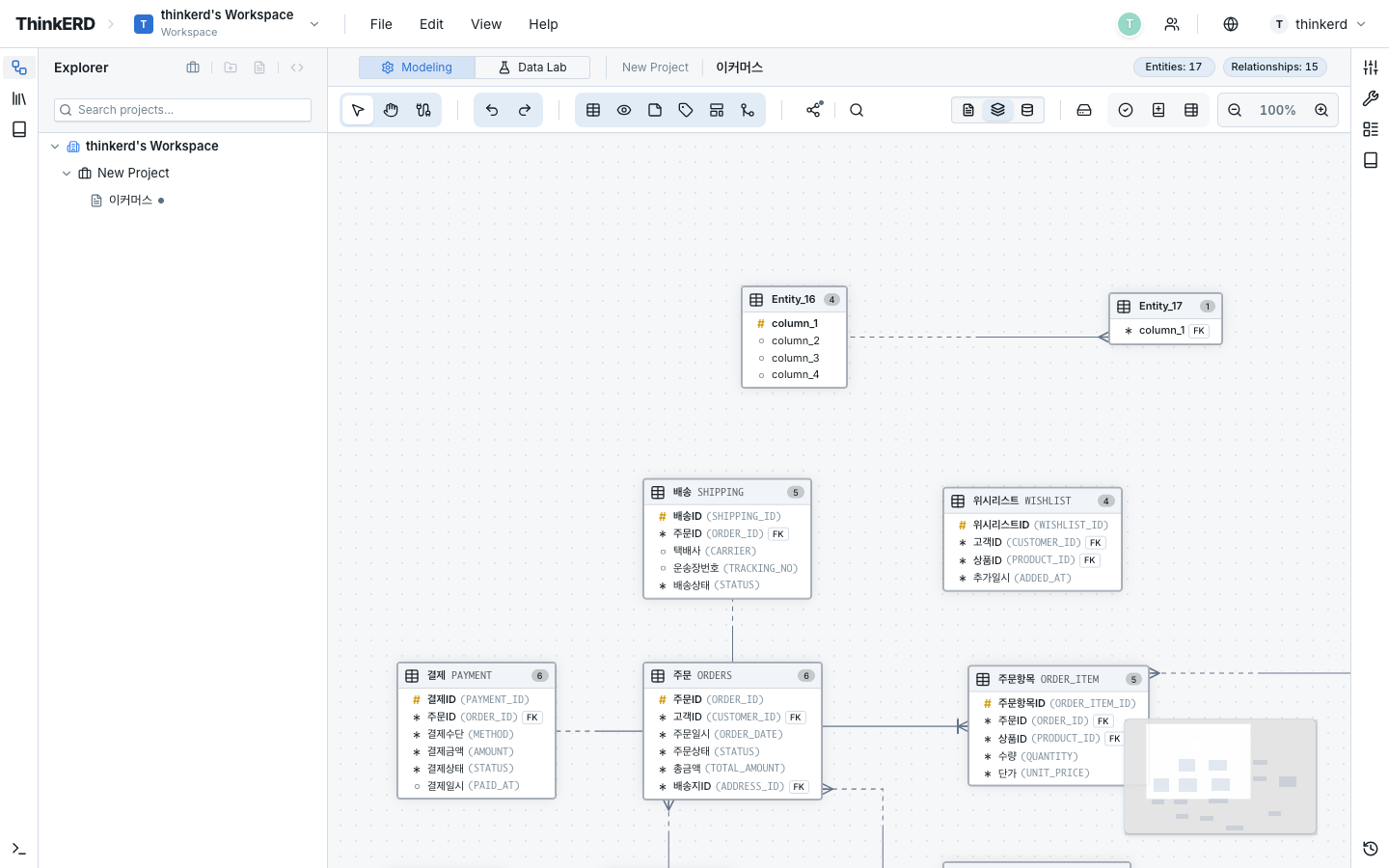The height and width of the screenshot is (868, 1389).
Task: Select the 주문 ORDERS entity header
Action: point(732,676)
